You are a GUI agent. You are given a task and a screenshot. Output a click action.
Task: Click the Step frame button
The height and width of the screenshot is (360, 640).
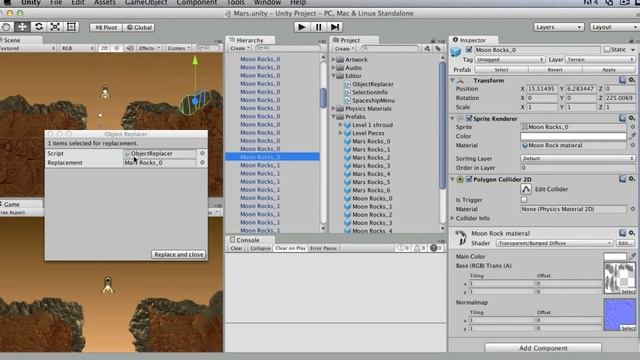tap(335, 27)
